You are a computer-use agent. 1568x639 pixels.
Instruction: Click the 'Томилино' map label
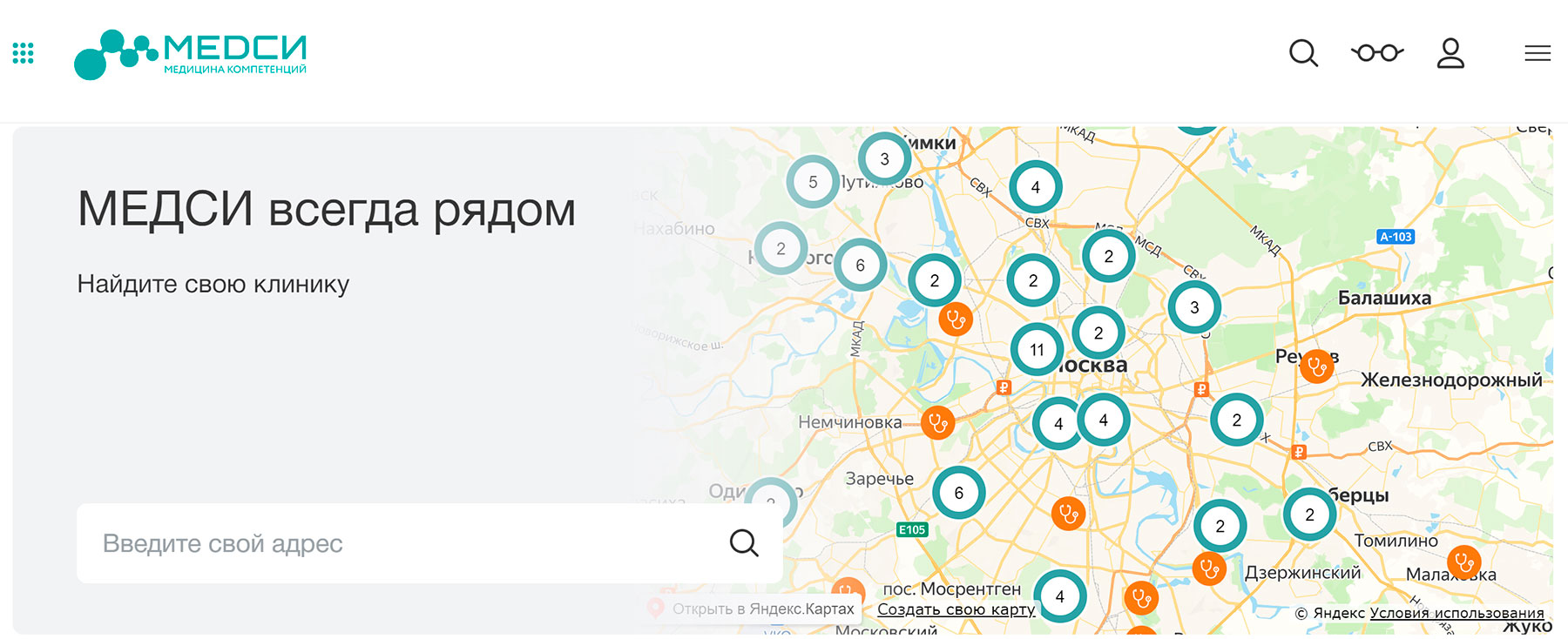tap(1396, 541)
